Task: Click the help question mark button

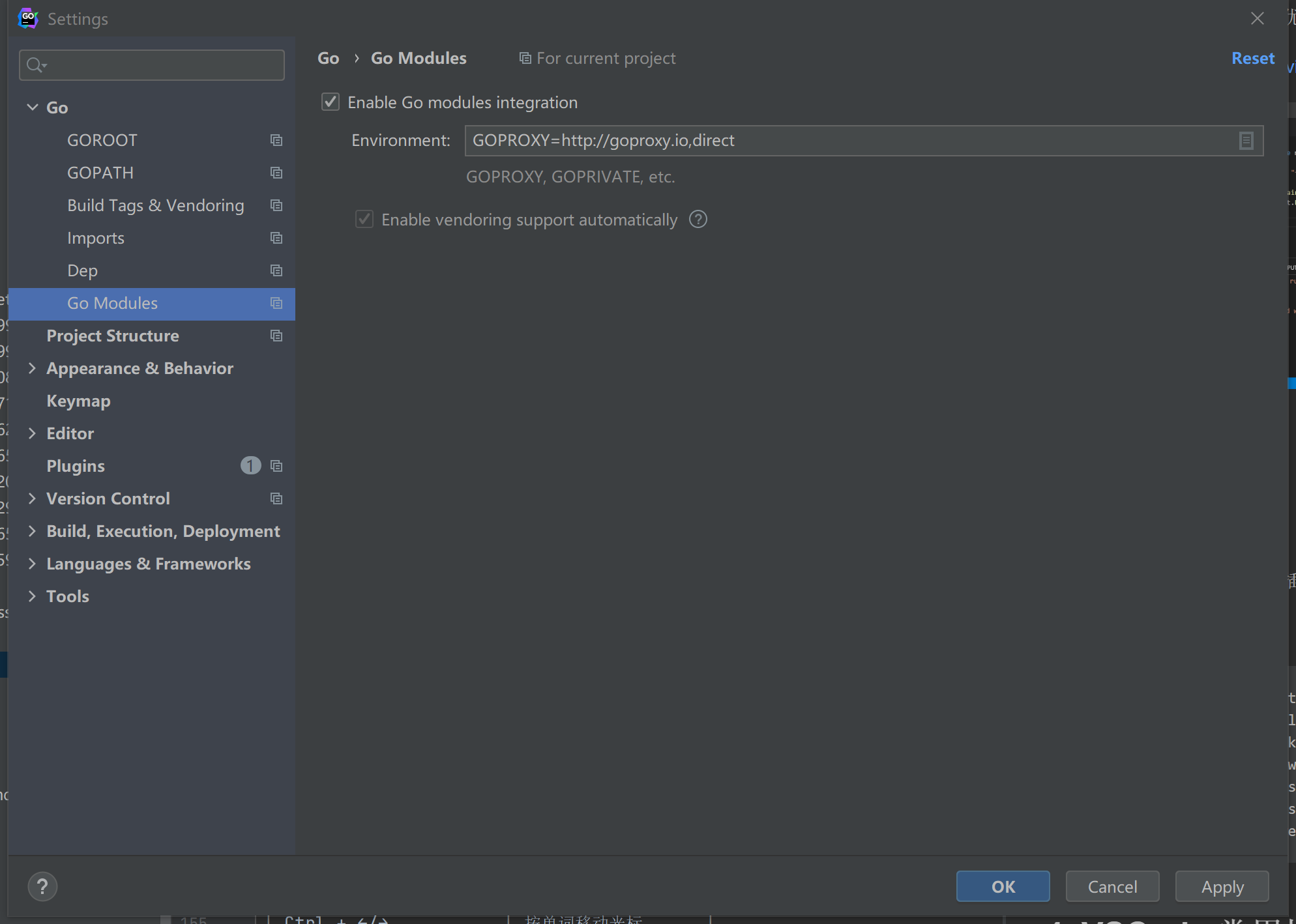Action: [x=42, y=886]
